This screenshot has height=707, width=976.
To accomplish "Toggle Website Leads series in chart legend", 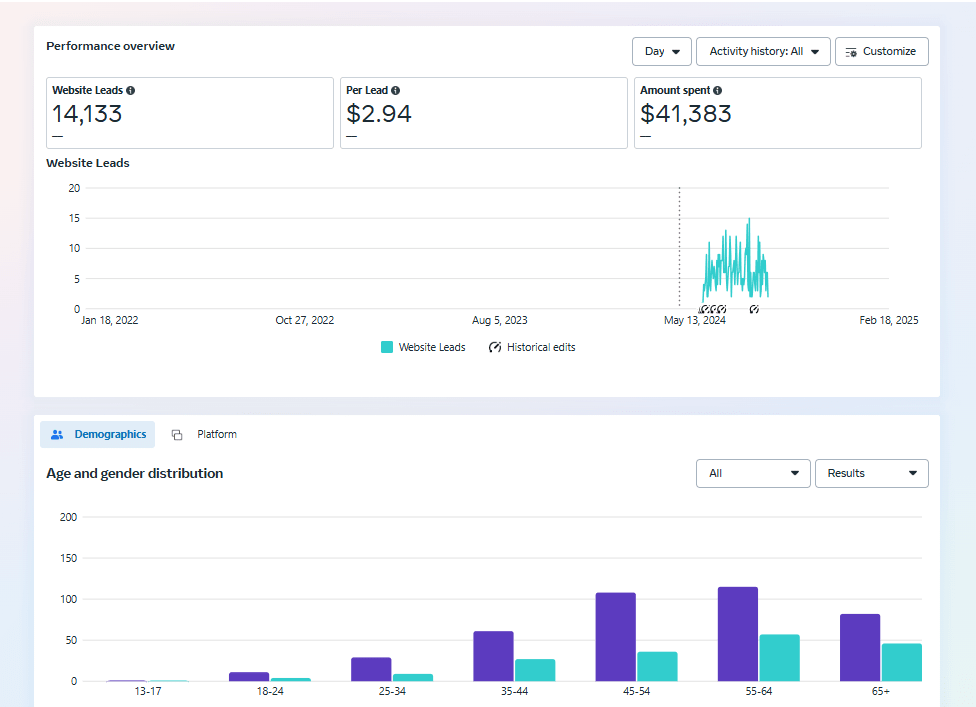I will click(431, 348).
